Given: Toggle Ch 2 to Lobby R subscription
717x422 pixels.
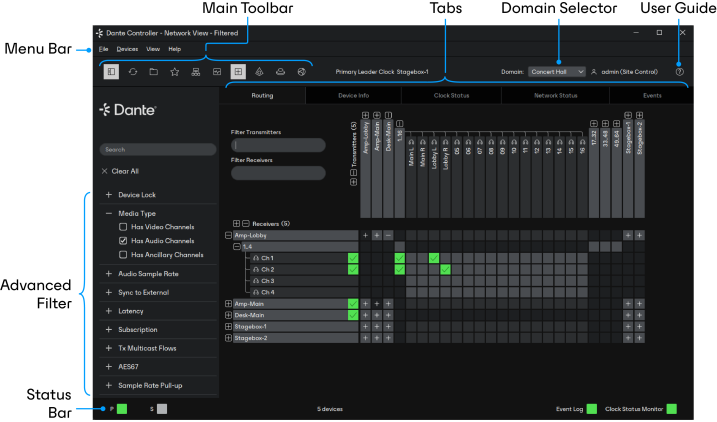Looking at the screenshot, I should (445, 270).
